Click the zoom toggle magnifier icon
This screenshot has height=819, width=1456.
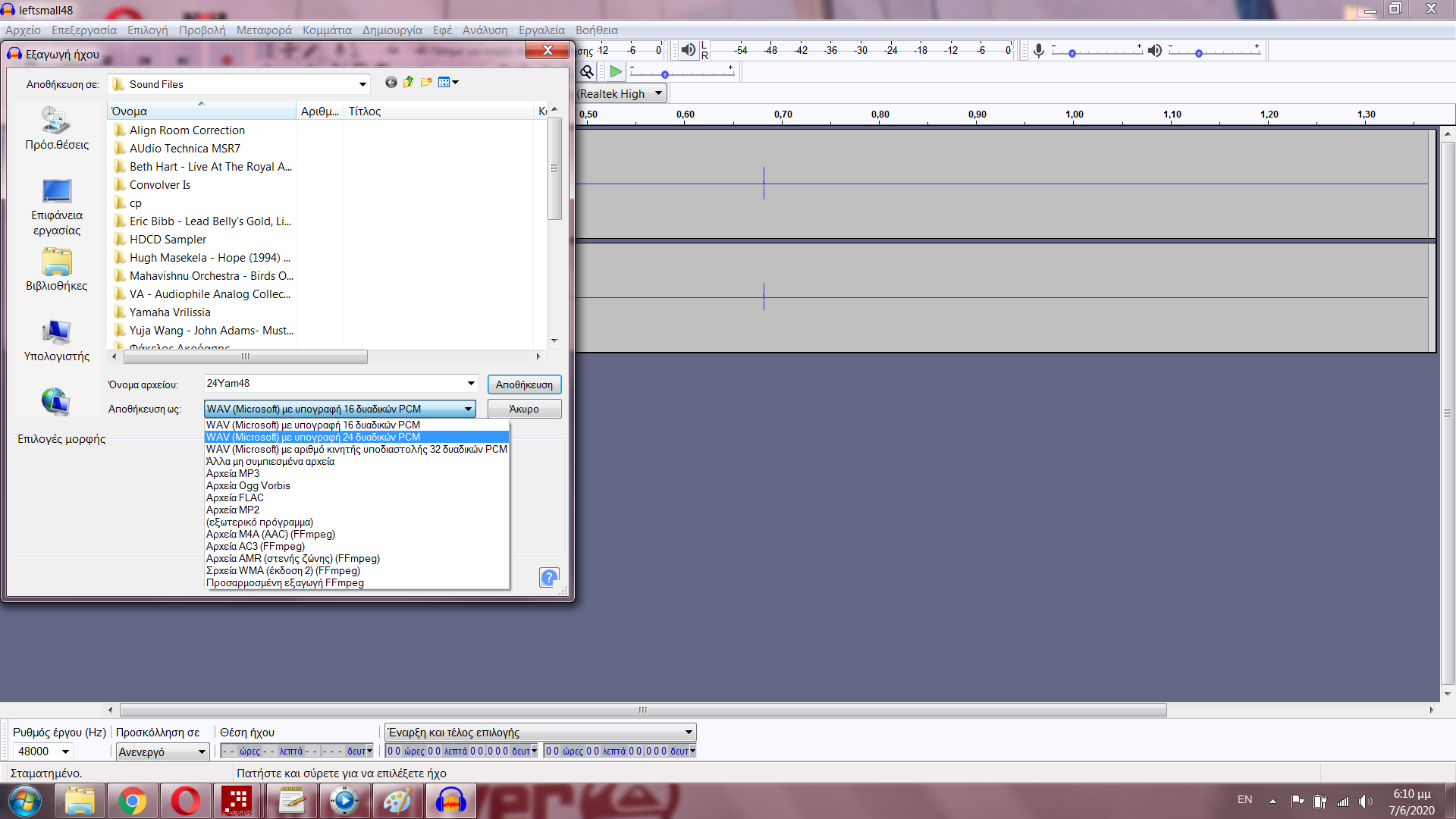[587, 72]
